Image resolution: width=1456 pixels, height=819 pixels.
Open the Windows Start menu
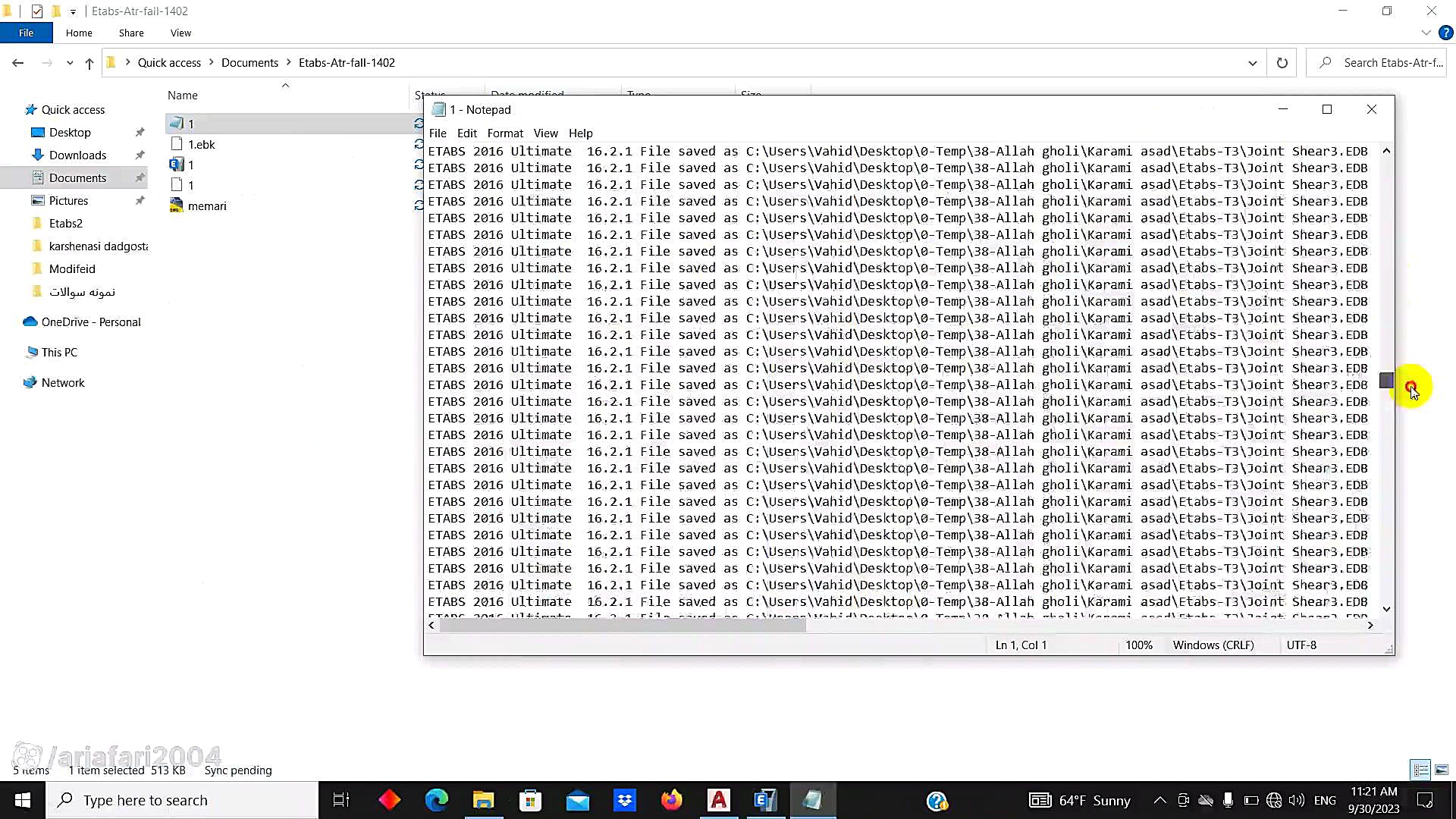pos(23,800)
